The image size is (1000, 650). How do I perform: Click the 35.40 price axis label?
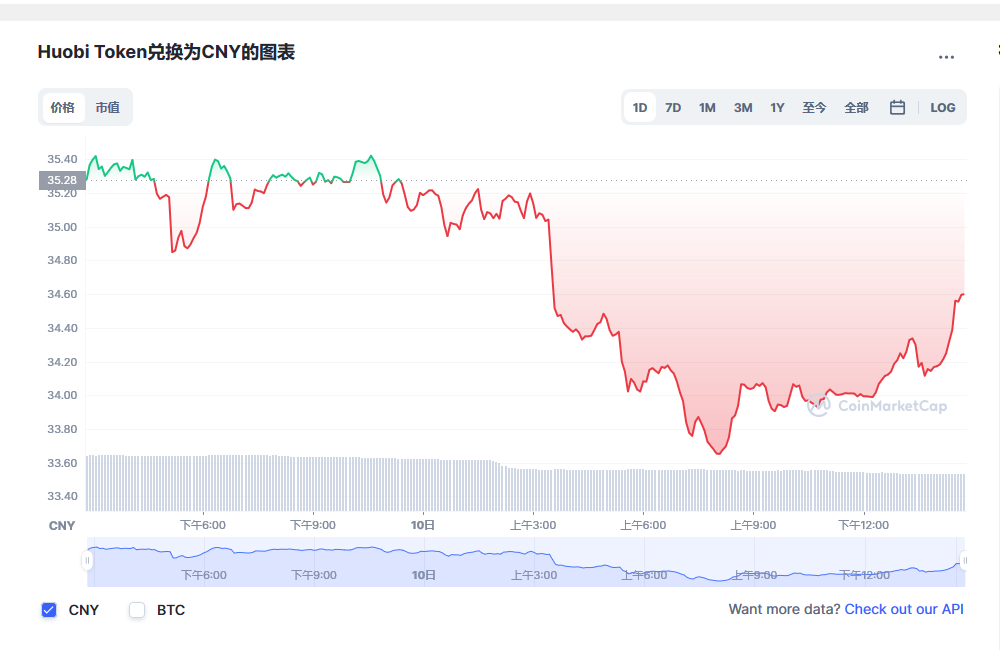[62, 159]
